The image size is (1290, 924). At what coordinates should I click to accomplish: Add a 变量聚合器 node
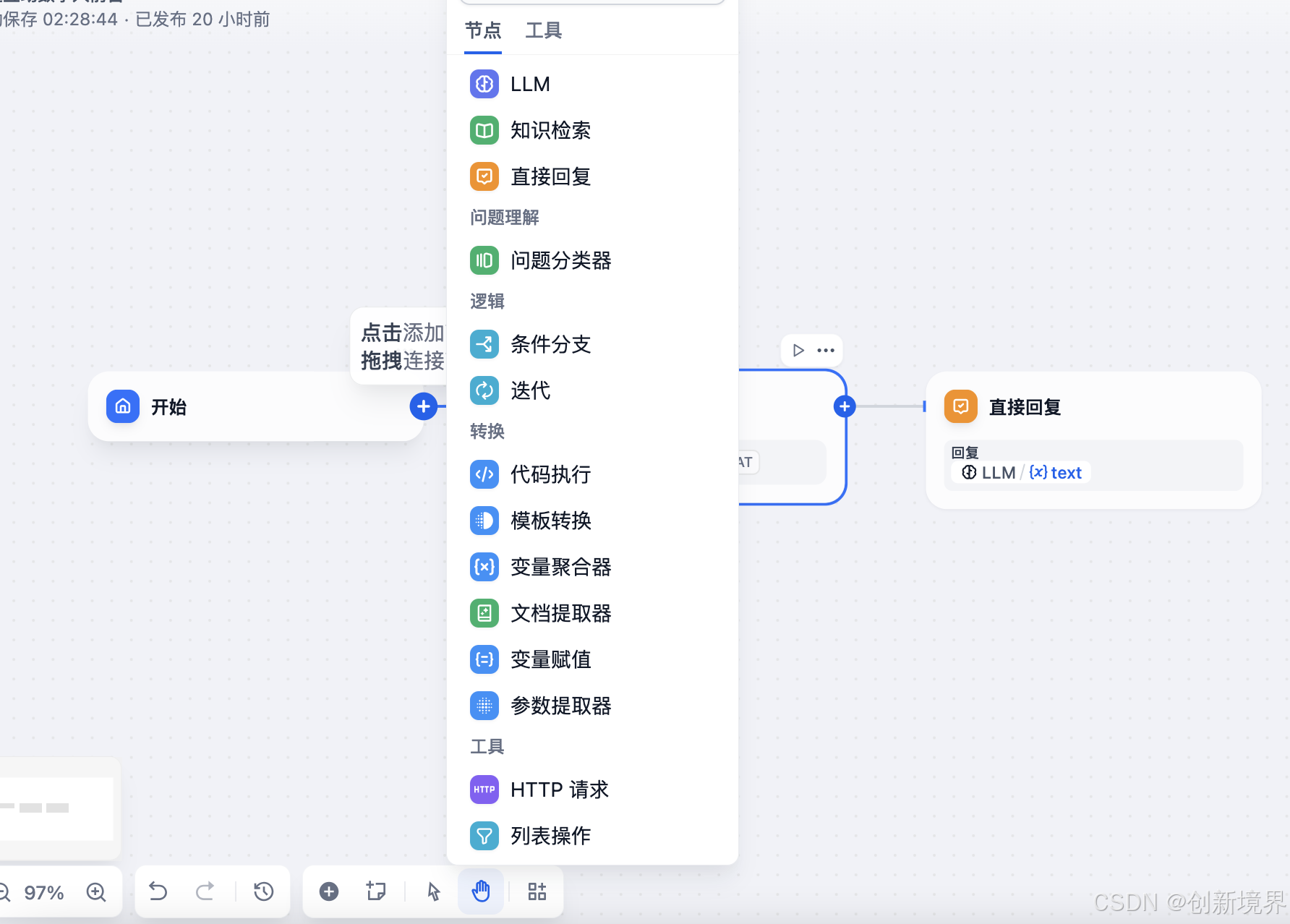click(x=560, y=567)
